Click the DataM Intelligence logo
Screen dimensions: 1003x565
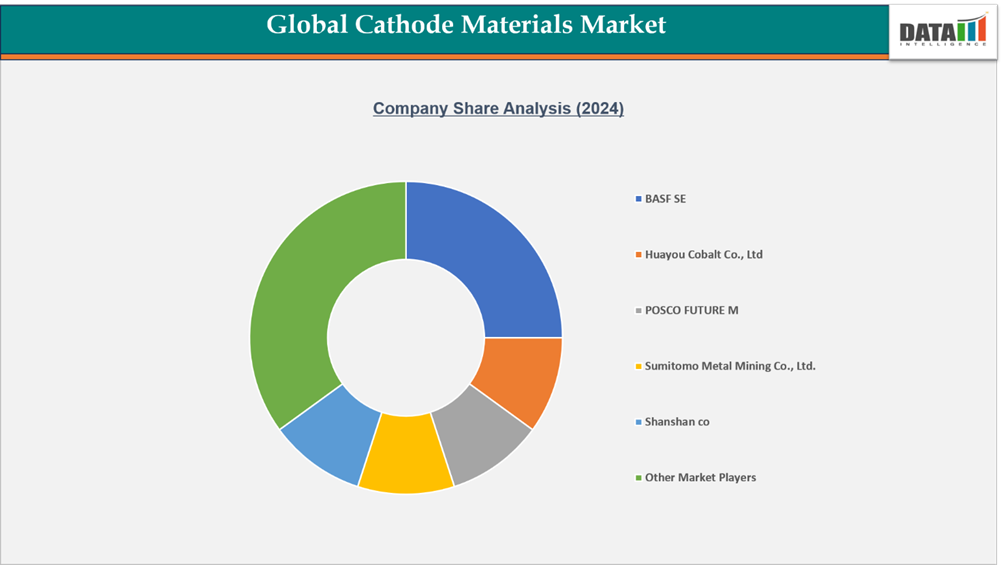point(943,30)
